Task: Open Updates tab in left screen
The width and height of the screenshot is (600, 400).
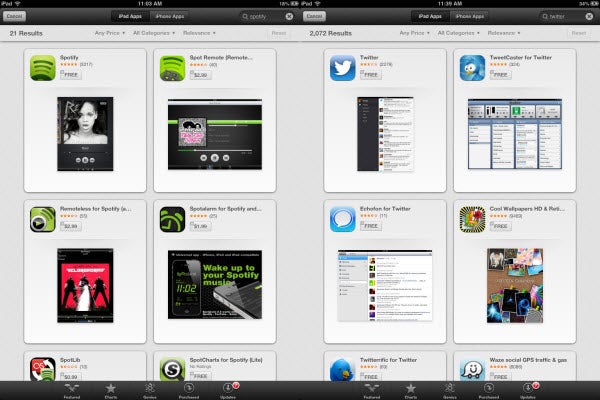Action: 228,391
